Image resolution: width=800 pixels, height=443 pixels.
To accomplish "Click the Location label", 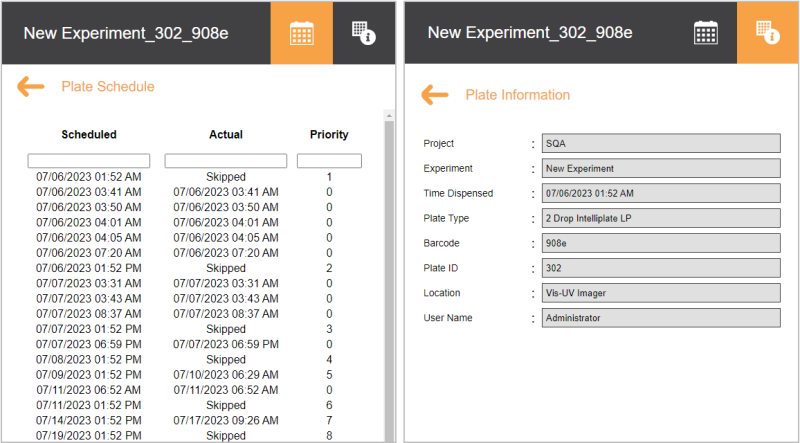I will click(x=442, y=293).
